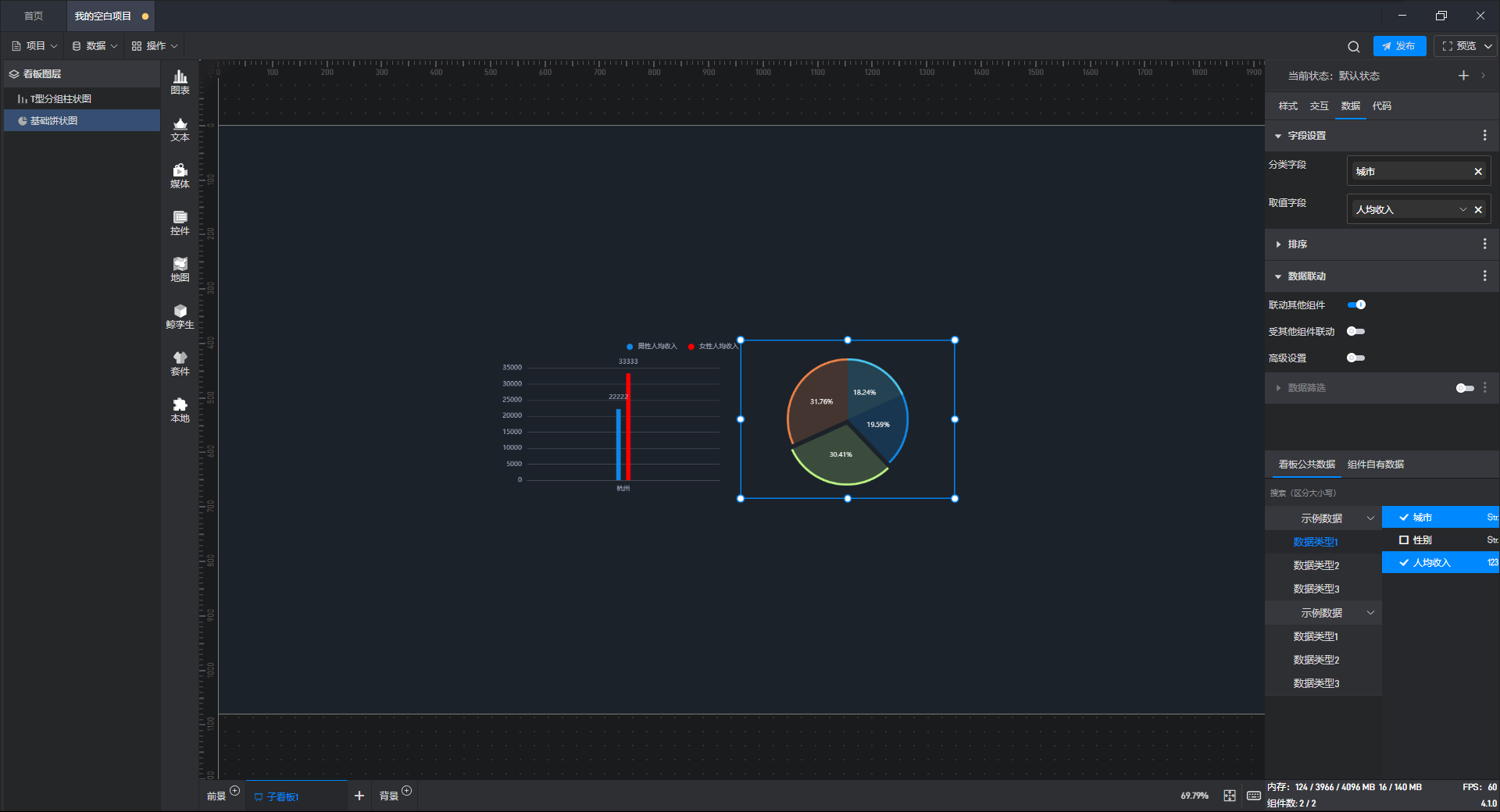Add a foreground with 前景 plus icon
This screenshot has width=1500, height=812.
[234, 791]
